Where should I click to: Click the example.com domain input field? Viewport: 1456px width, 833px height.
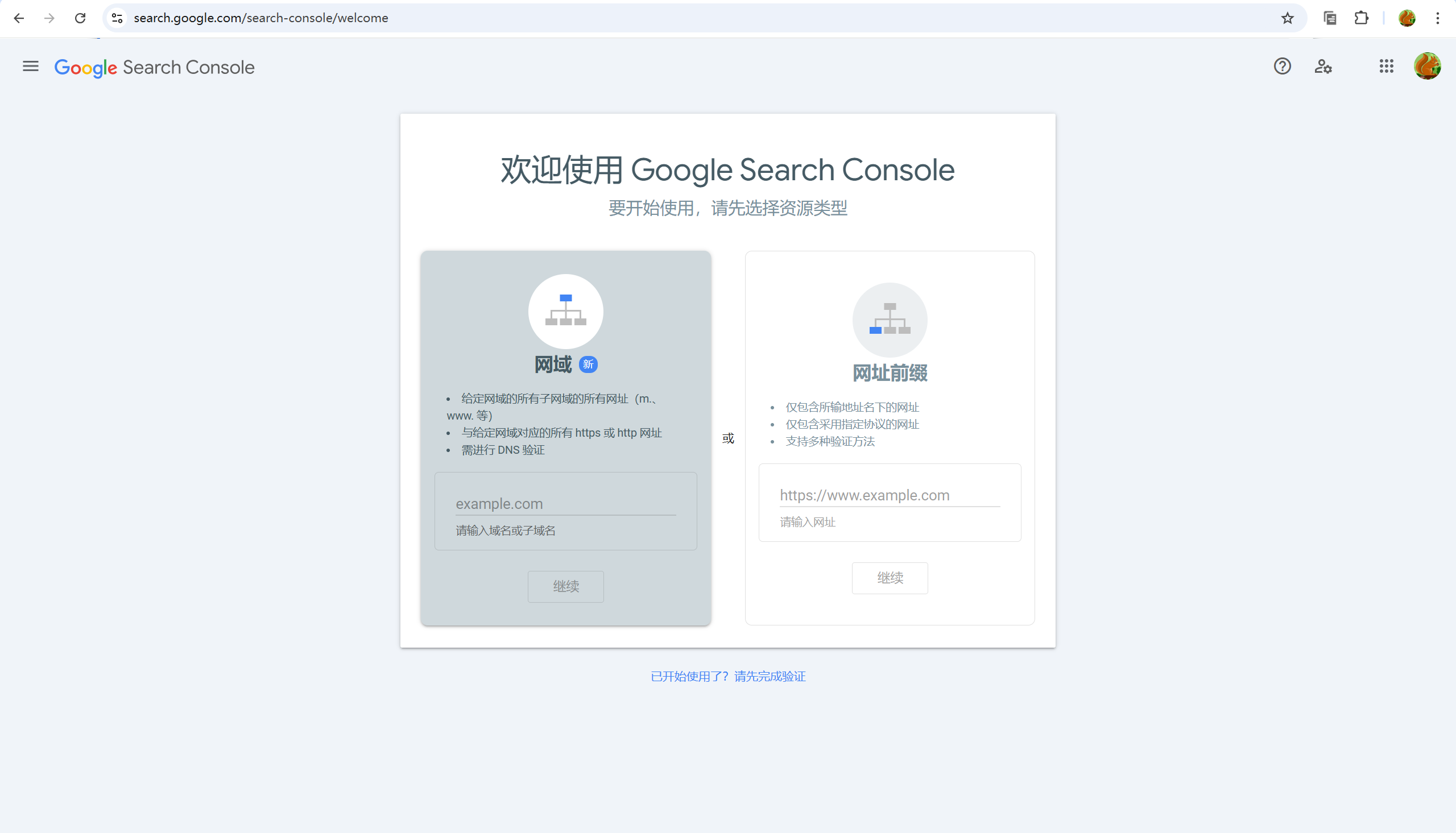click(x=565, y=503)
